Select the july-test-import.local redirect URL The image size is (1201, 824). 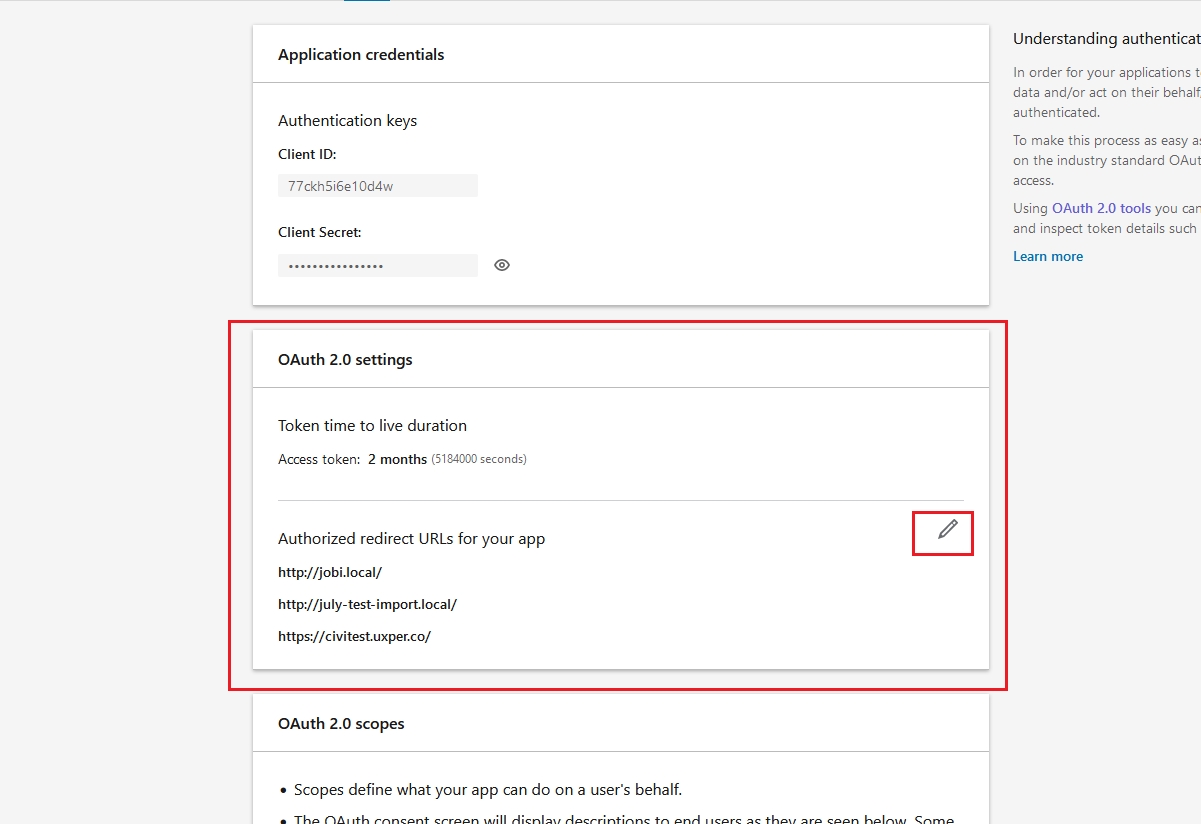point(367,604)
